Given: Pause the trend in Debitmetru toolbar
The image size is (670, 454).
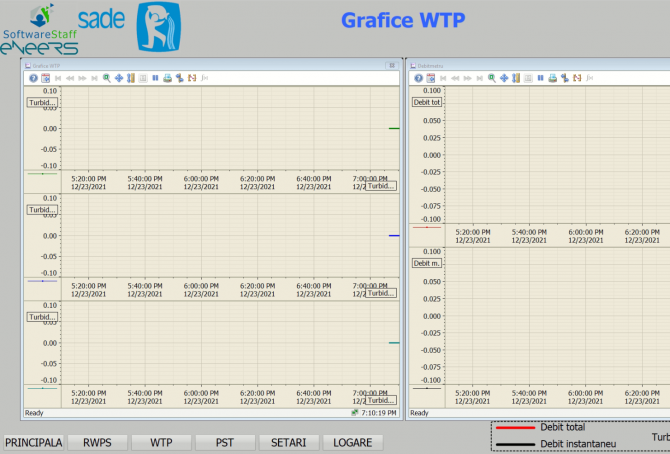Looking at the screenshot, I should 540,78.
